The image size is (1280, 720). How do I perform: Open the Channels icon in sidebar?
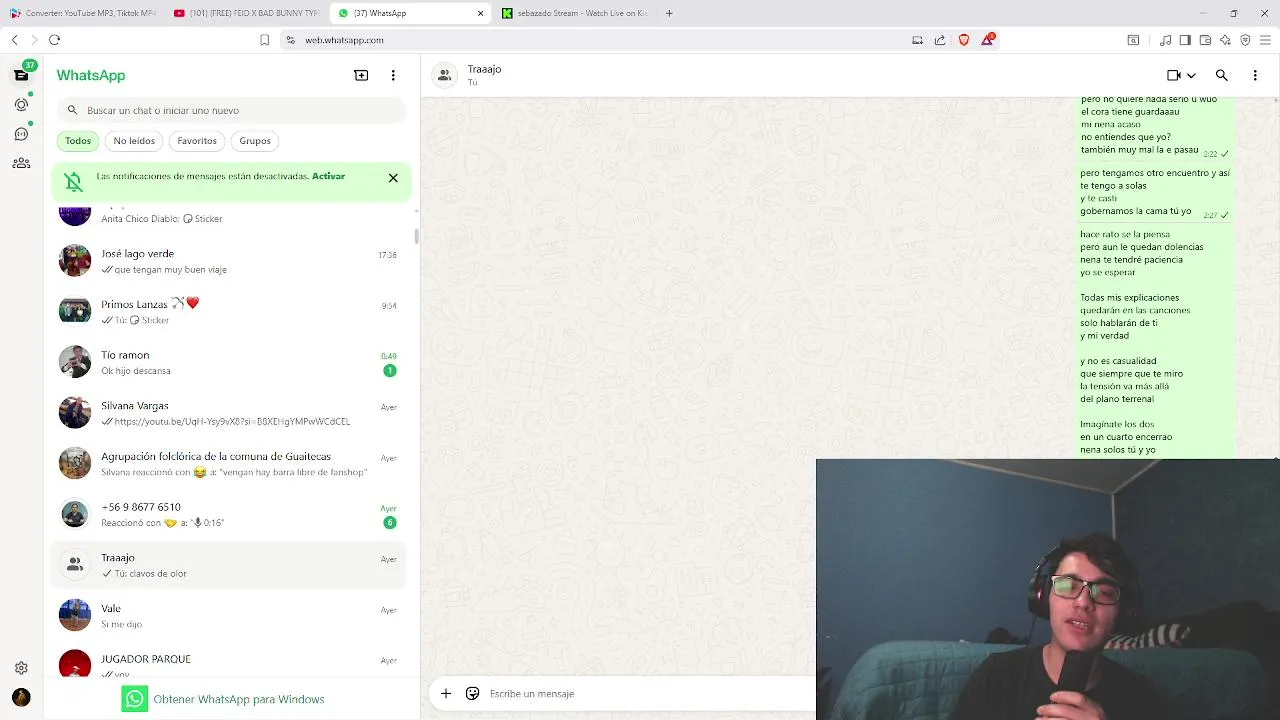21,134
